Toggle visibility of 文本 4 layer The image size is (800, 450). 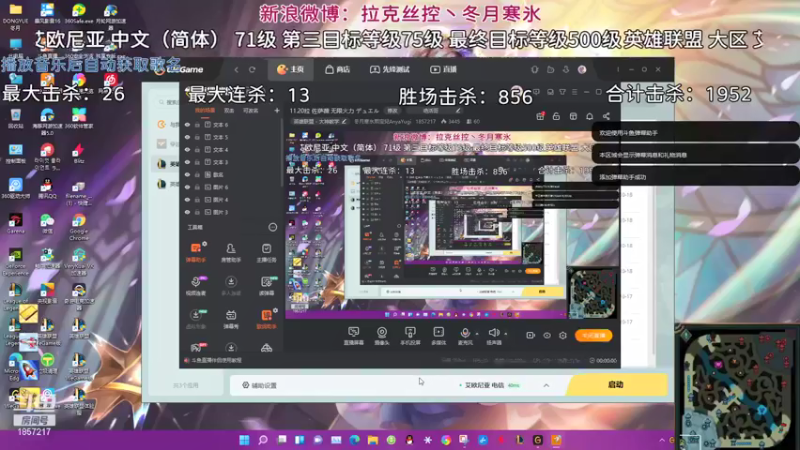click(x=187, y=149)
